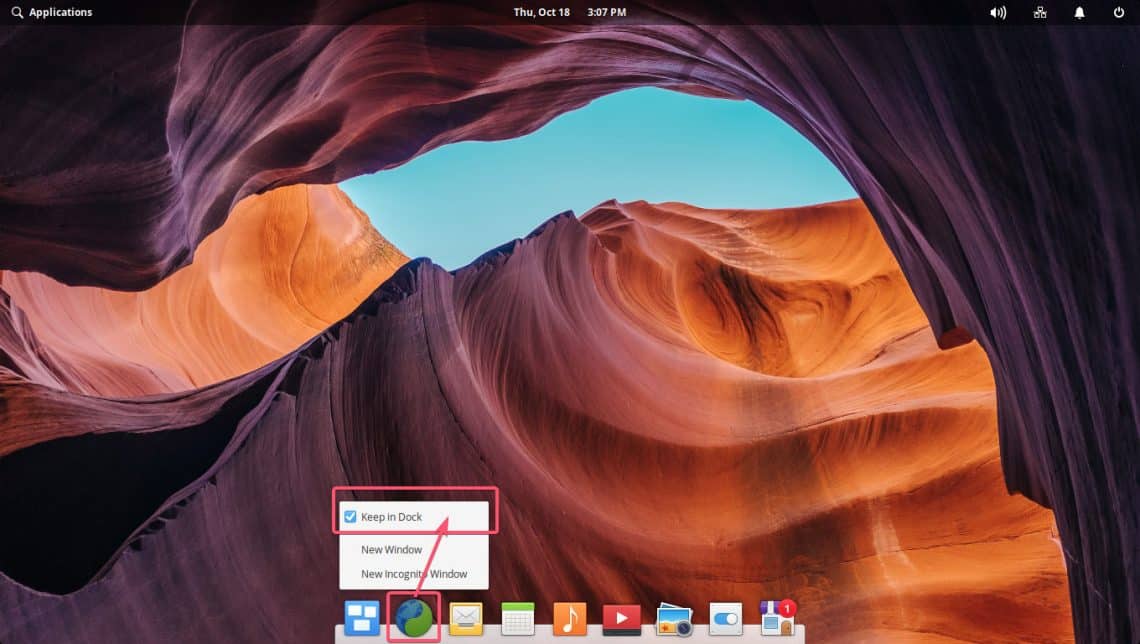
Task: Open the Photos app in dock
Action: click(674, 620)
